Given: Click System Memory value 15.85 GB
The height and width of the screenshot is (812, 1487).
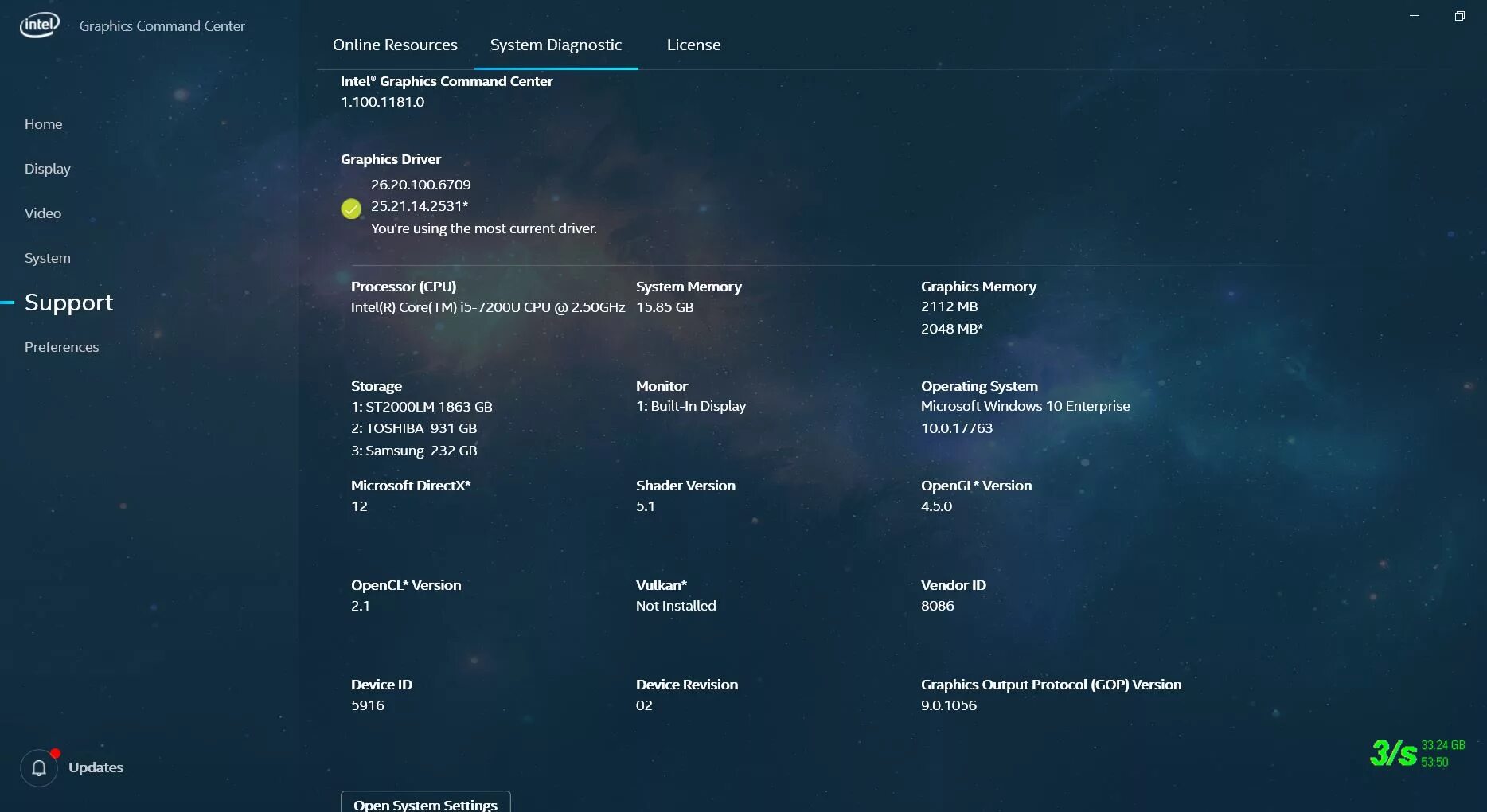Looking at the screenshot, I should (x=665, y=307).
